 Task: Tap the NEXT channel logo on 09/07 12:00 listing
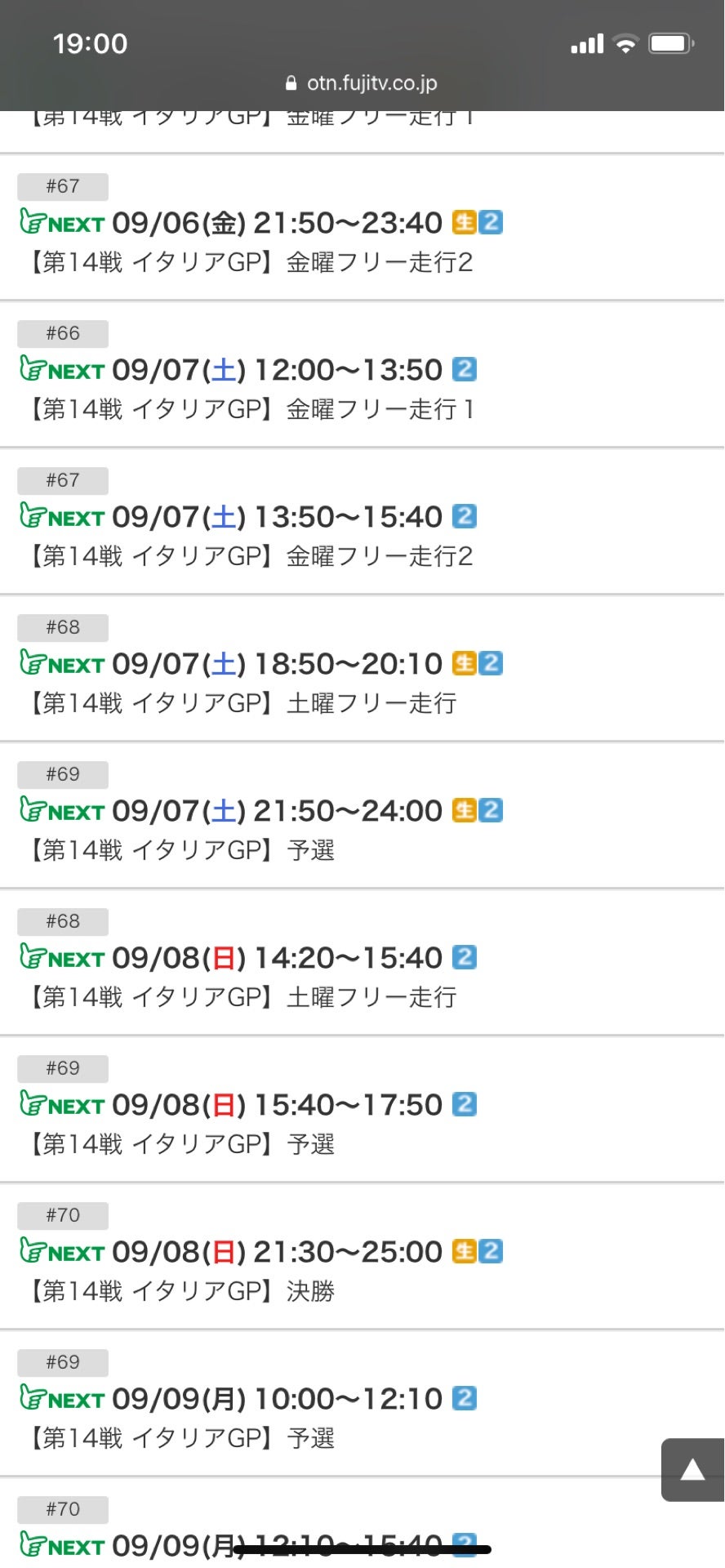[62, 370]
